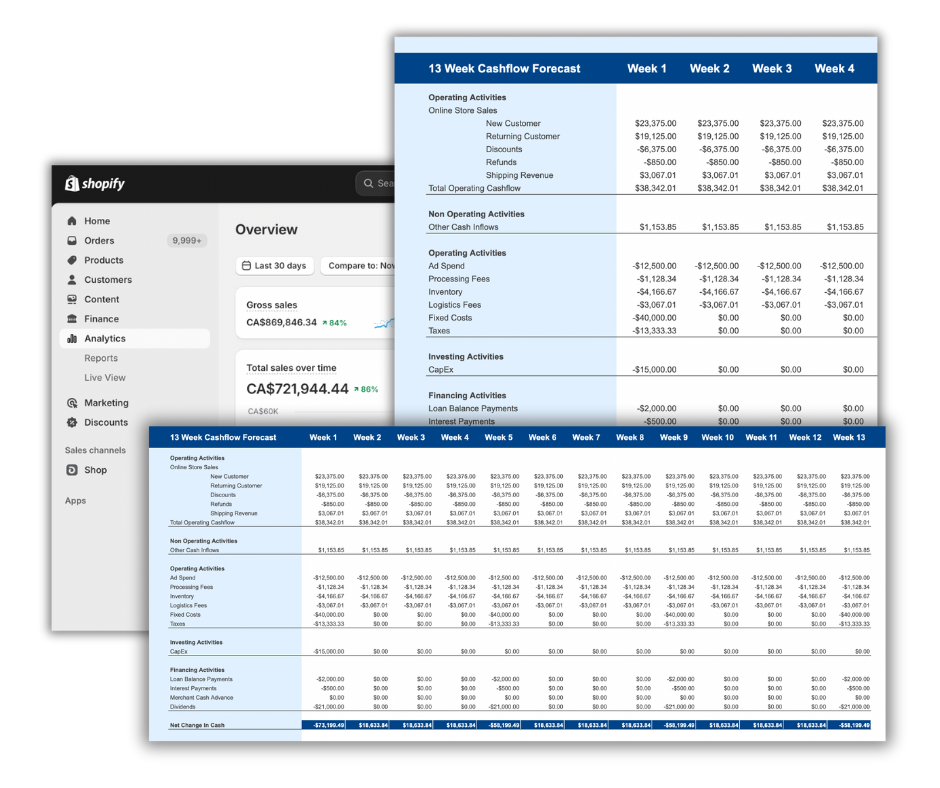The image size is (940, 788).
Task: Select the Analytics bar-chart icon
Action: 71,338
